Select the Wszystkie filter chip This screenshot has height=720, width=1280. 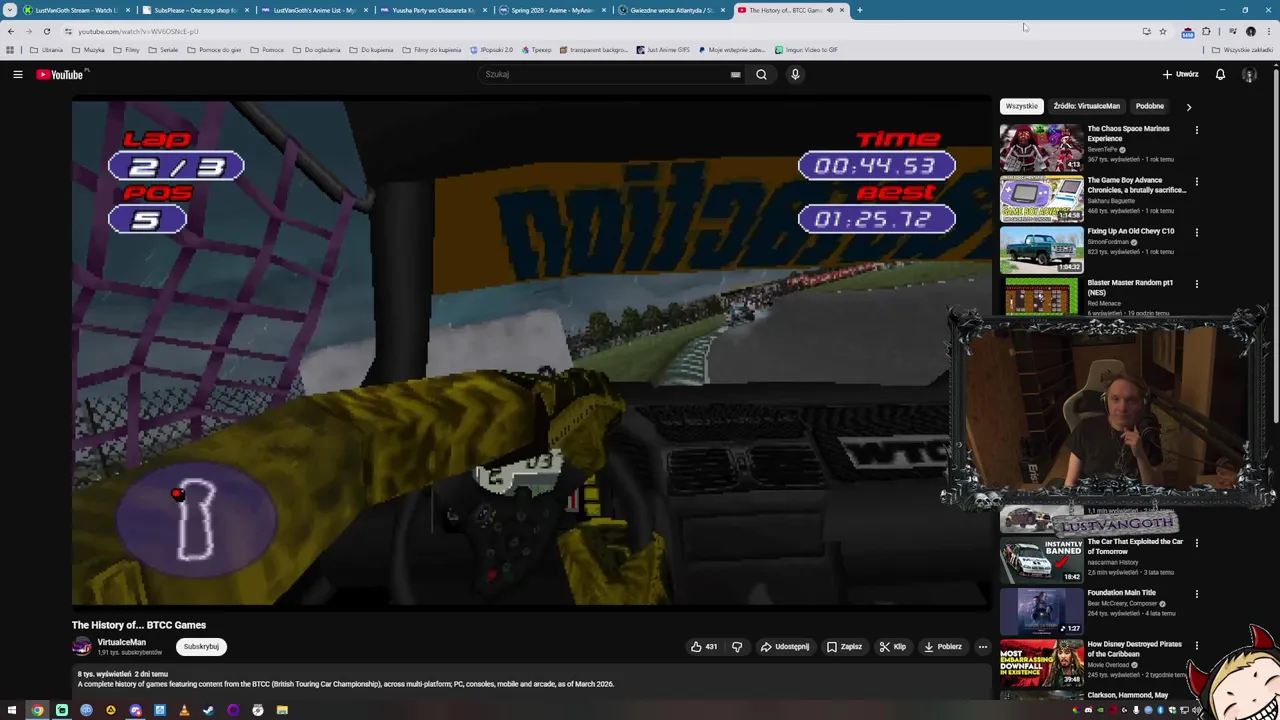click(x=1021, y=106)
